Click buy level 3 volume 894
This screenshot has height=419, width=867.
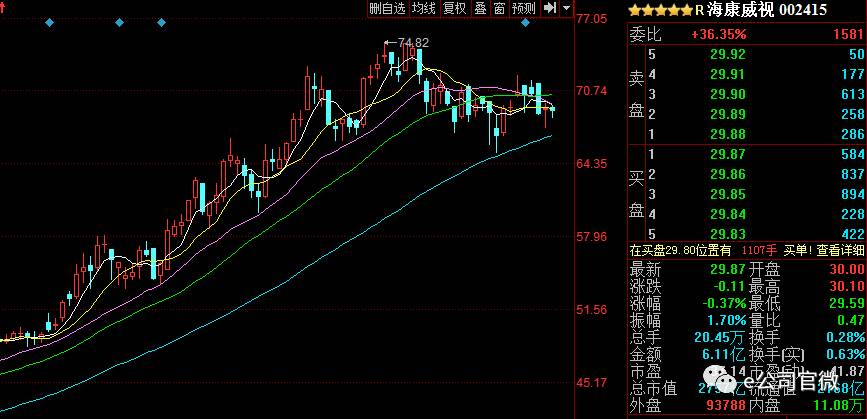tap(854, 194)
